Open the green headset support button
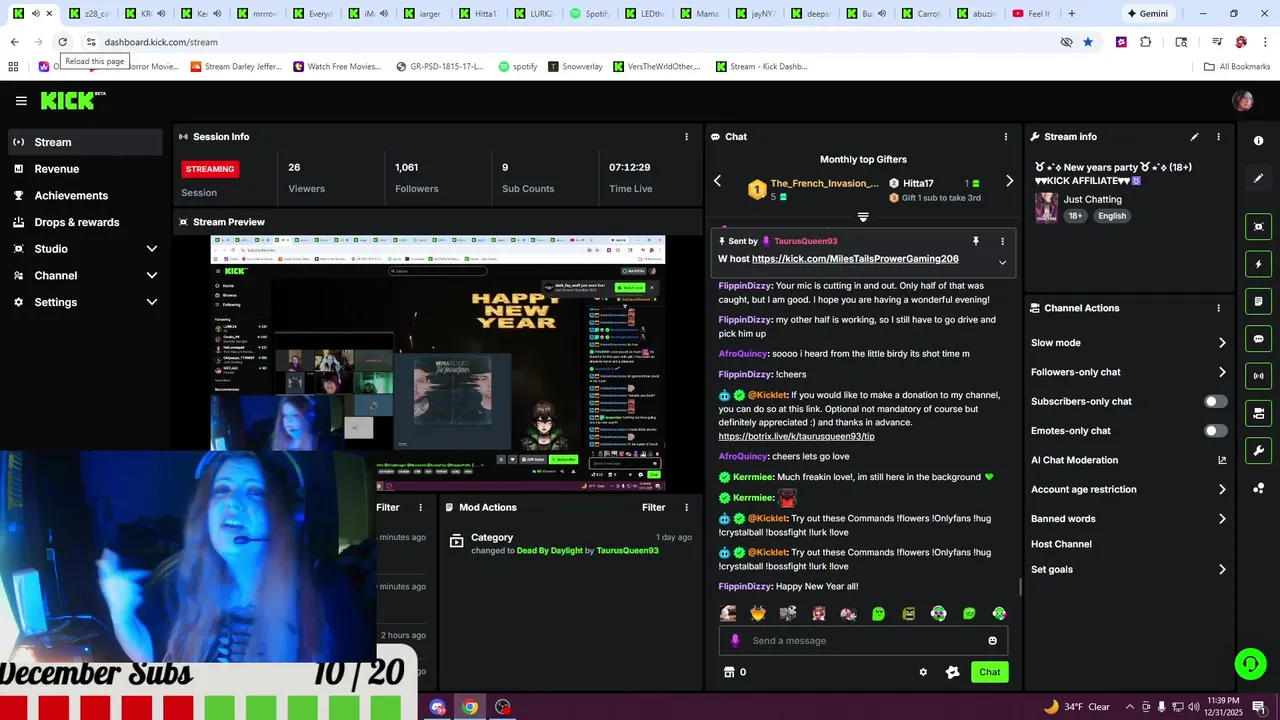Viewport: 1280px width, 720px height. click(1250, 663)
